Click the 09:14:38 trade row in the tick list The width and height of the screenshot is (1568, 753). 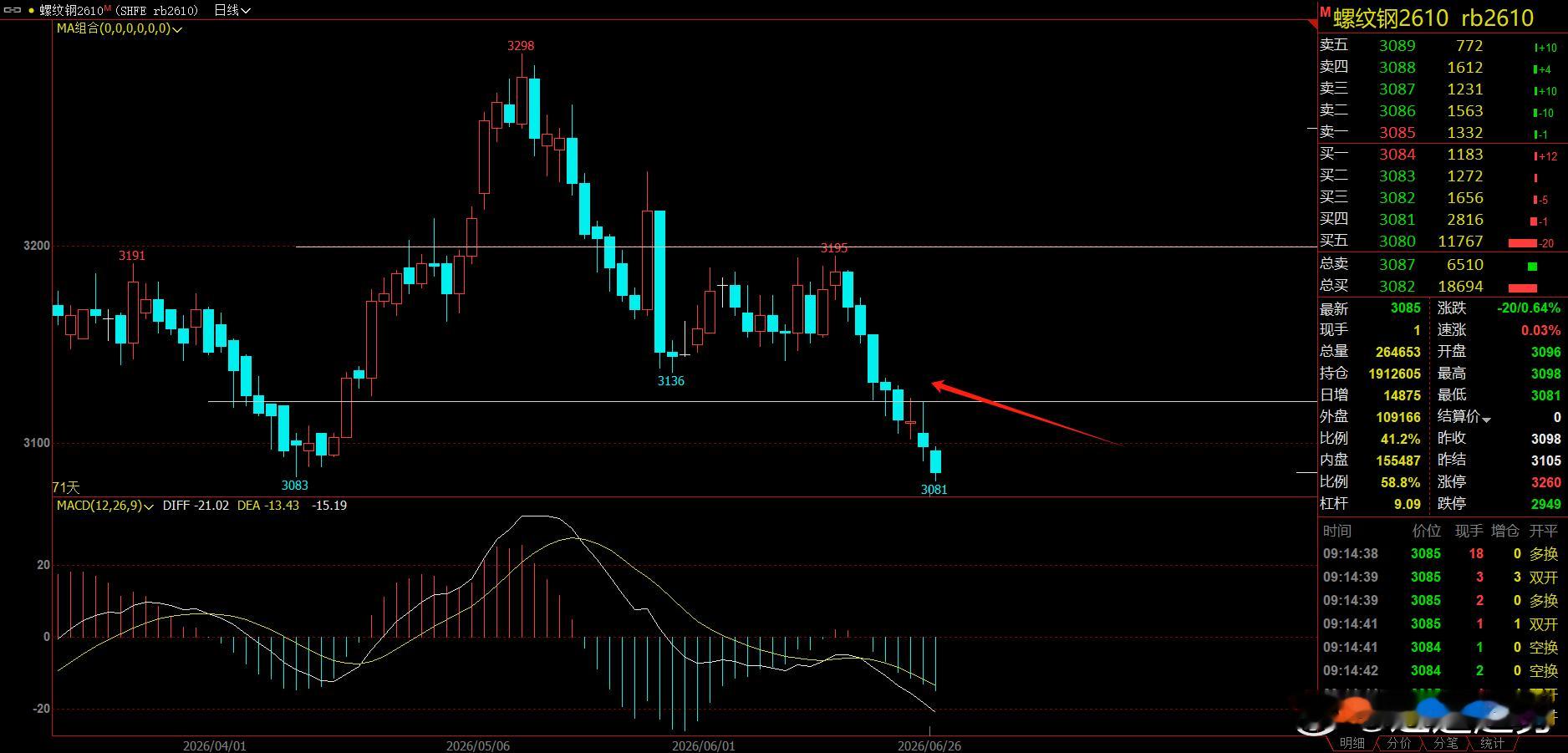[1441, 554]
